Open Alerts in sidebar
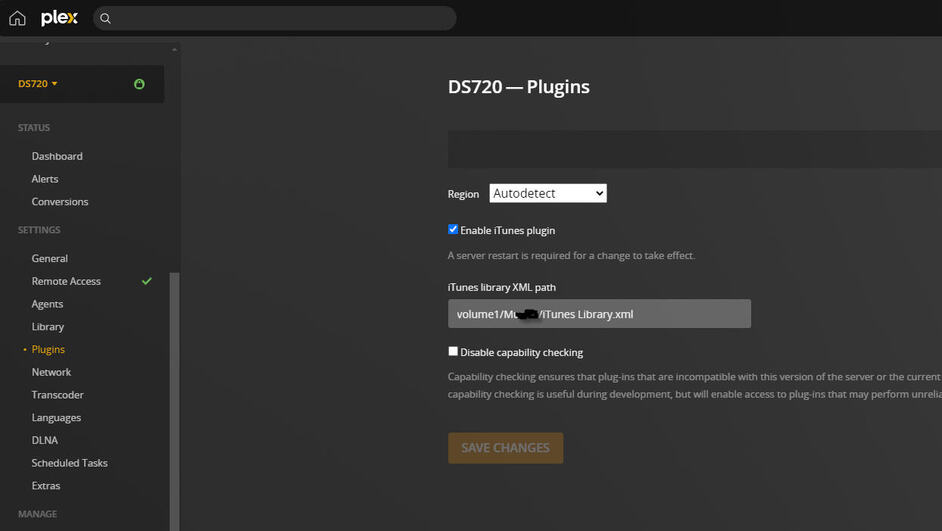The height and width of the screenshot is (531, 942). coord(45,179)
